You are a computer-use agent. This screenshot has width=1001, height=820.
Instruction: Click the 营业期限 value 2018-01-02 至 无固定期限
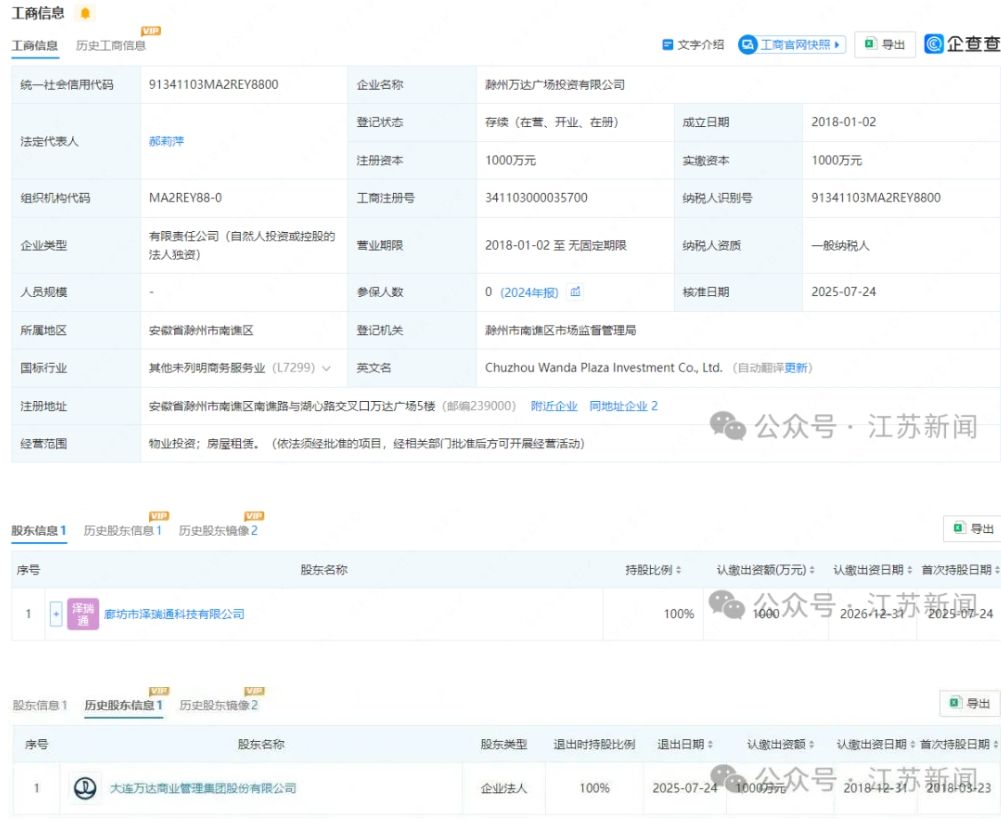pyautogui.click(x=555, y=245)
